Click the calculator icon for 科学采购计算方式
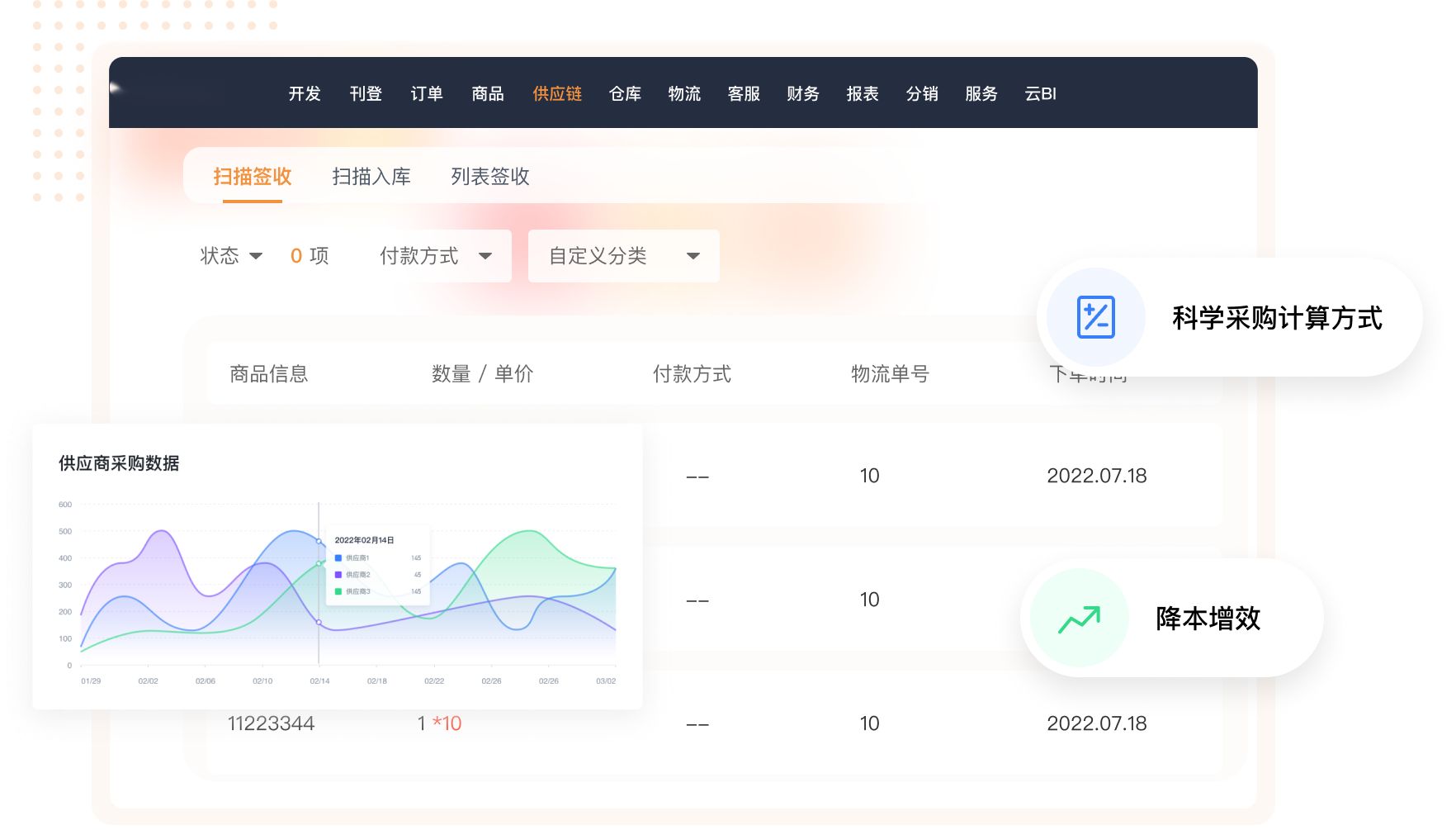1456x830 pixels. (1095, 317)
